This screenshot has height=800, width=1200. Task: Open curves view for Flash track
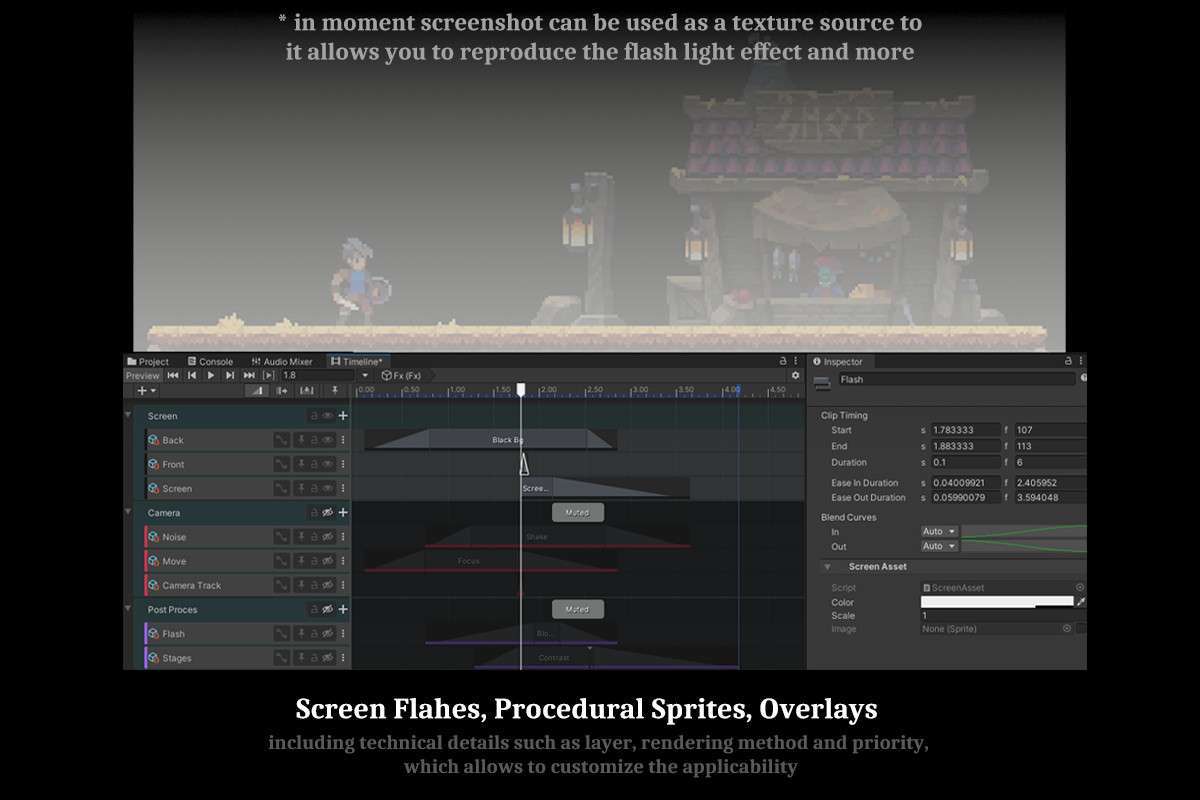click(282, 634)
